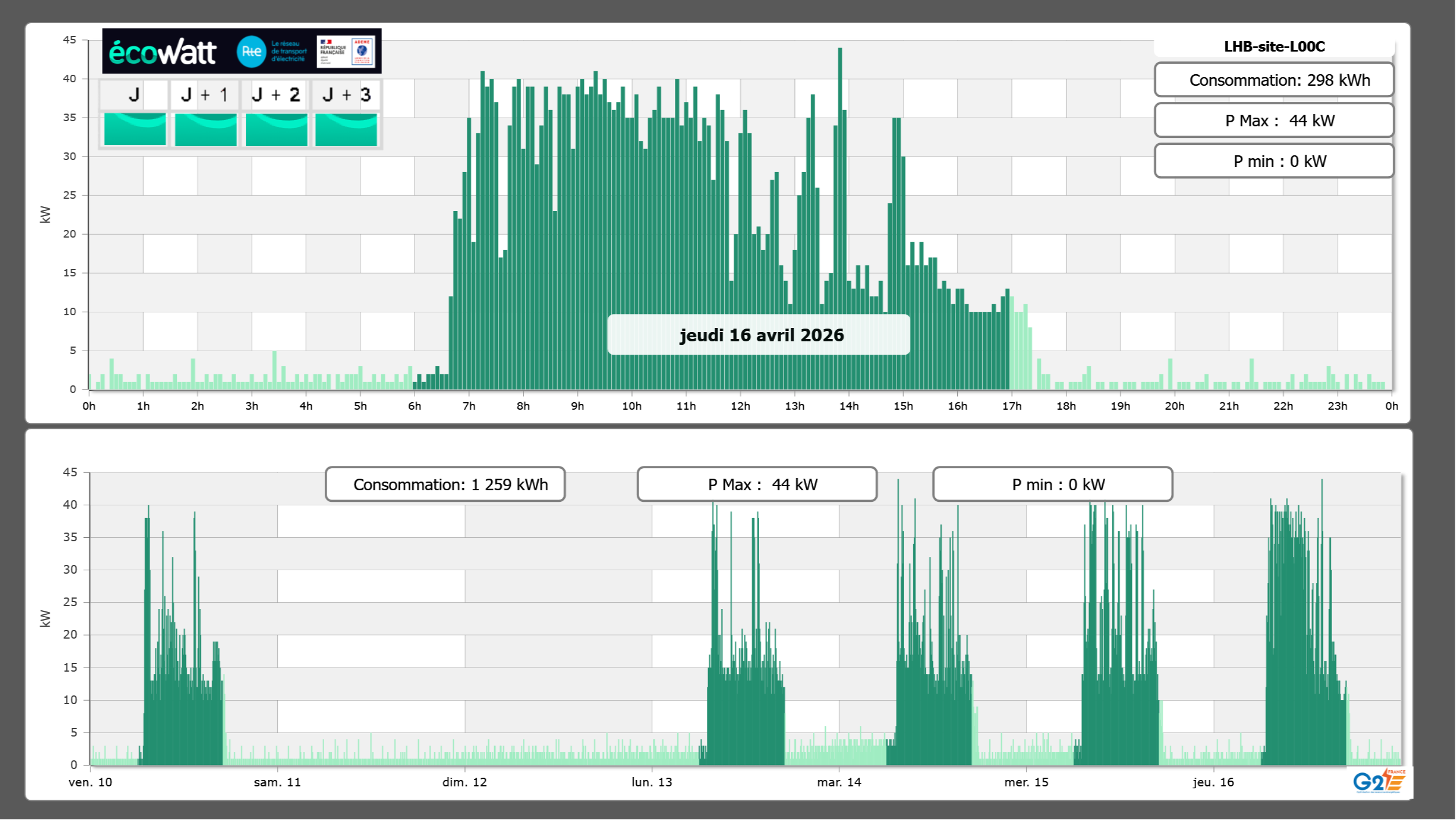1456x820 pixels.
Task: Click the weekly Consommation: 1 259 kWh box
Action: [x=445, y=484]
